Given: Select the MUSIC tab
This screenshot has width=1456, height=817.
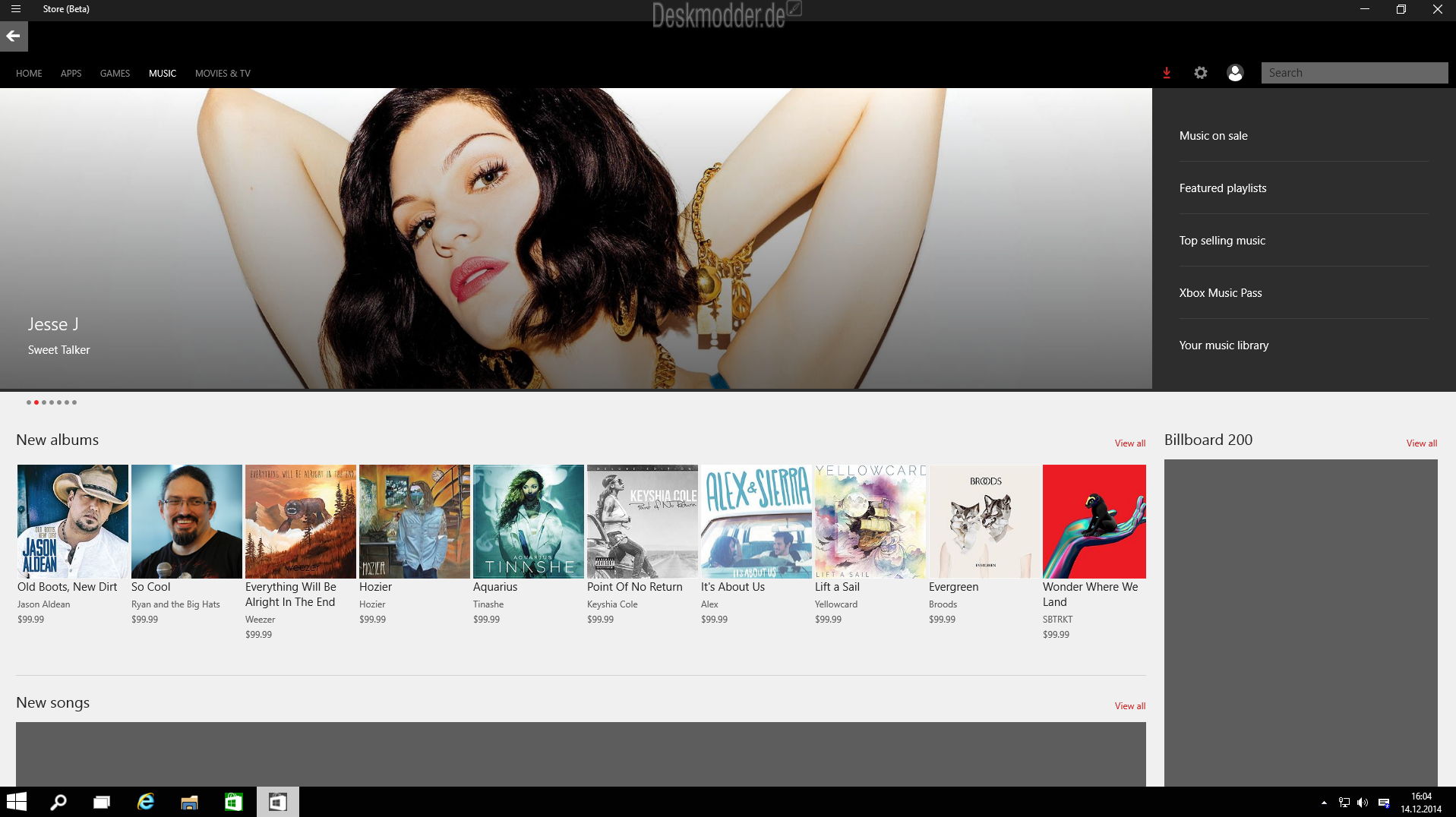Looking at the screenshot, I should pos(163,74).
